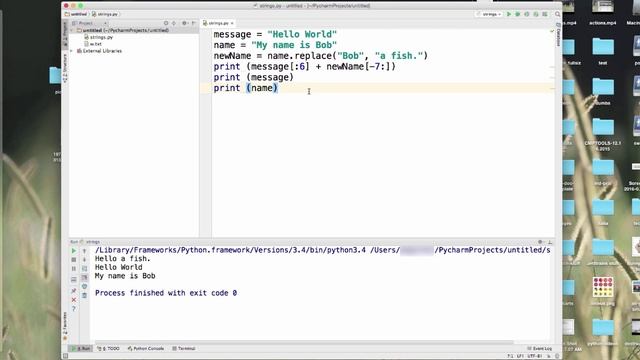Open Search Everywhere magnifier icon
The height and width of the screenshot is (360, 640).
(557, 14)
